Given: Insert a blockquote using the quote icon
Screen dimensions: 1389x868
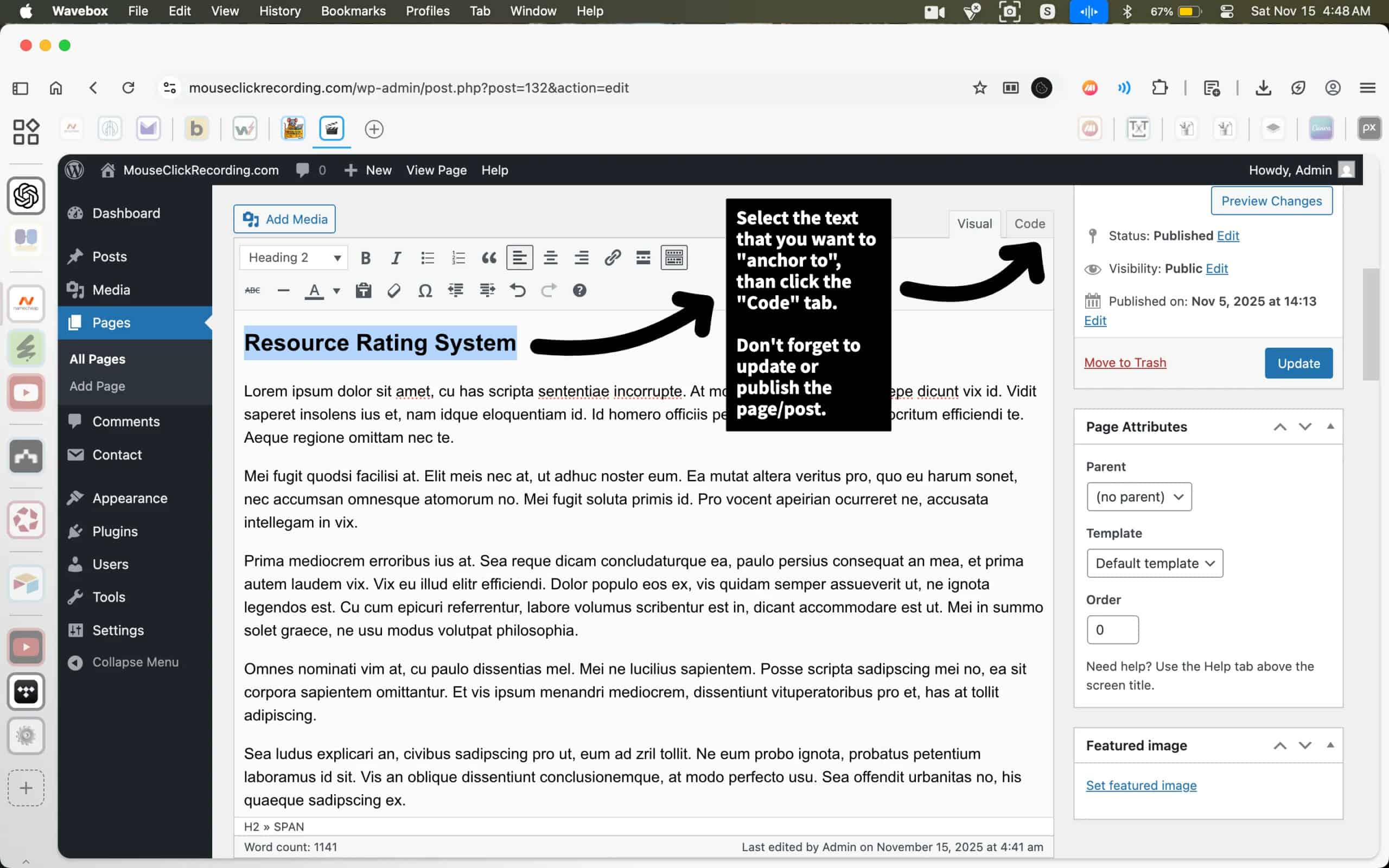Looking at the screenshot, I should tap(489, 258).
